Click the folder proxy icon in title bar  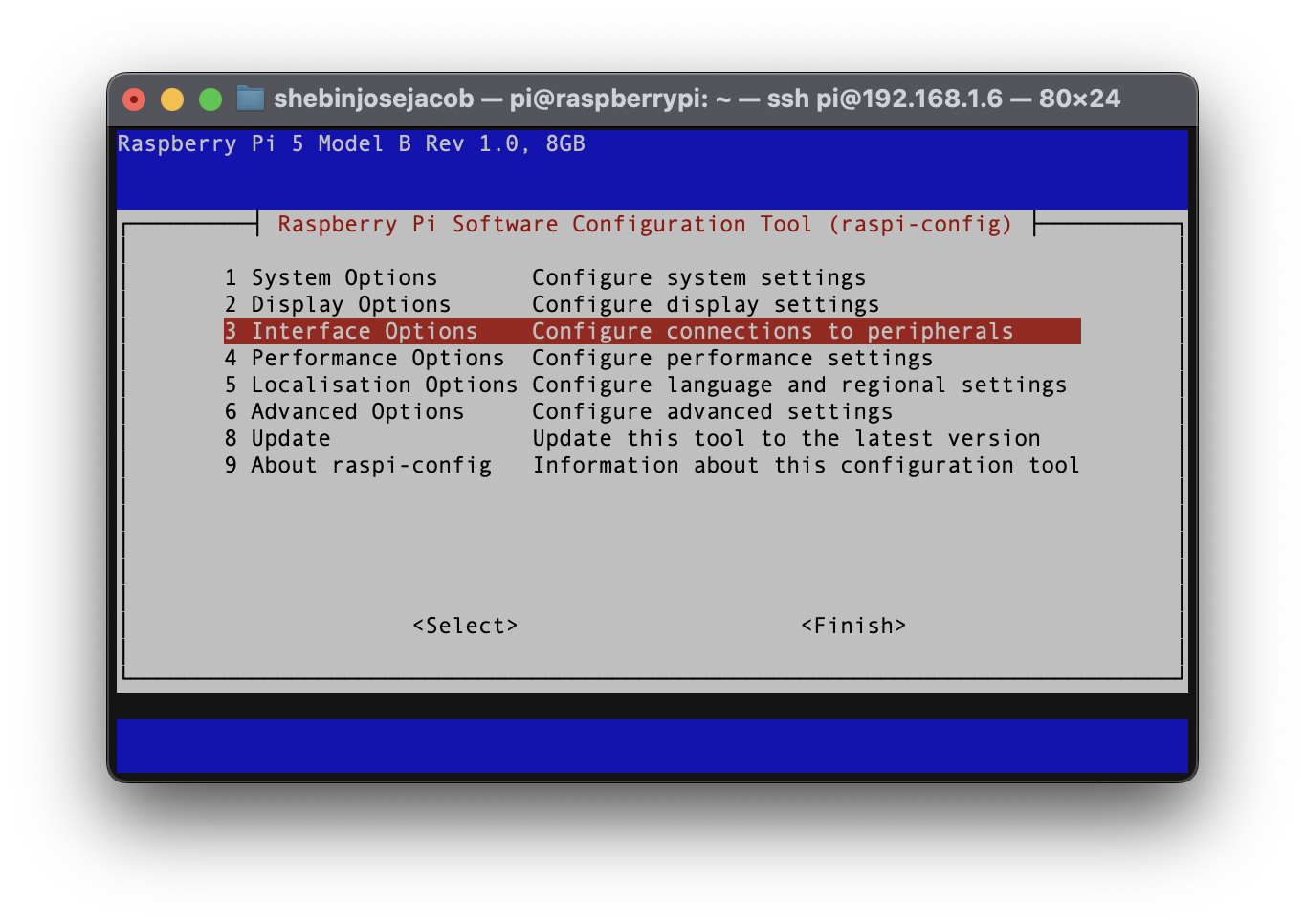(251, 99)
